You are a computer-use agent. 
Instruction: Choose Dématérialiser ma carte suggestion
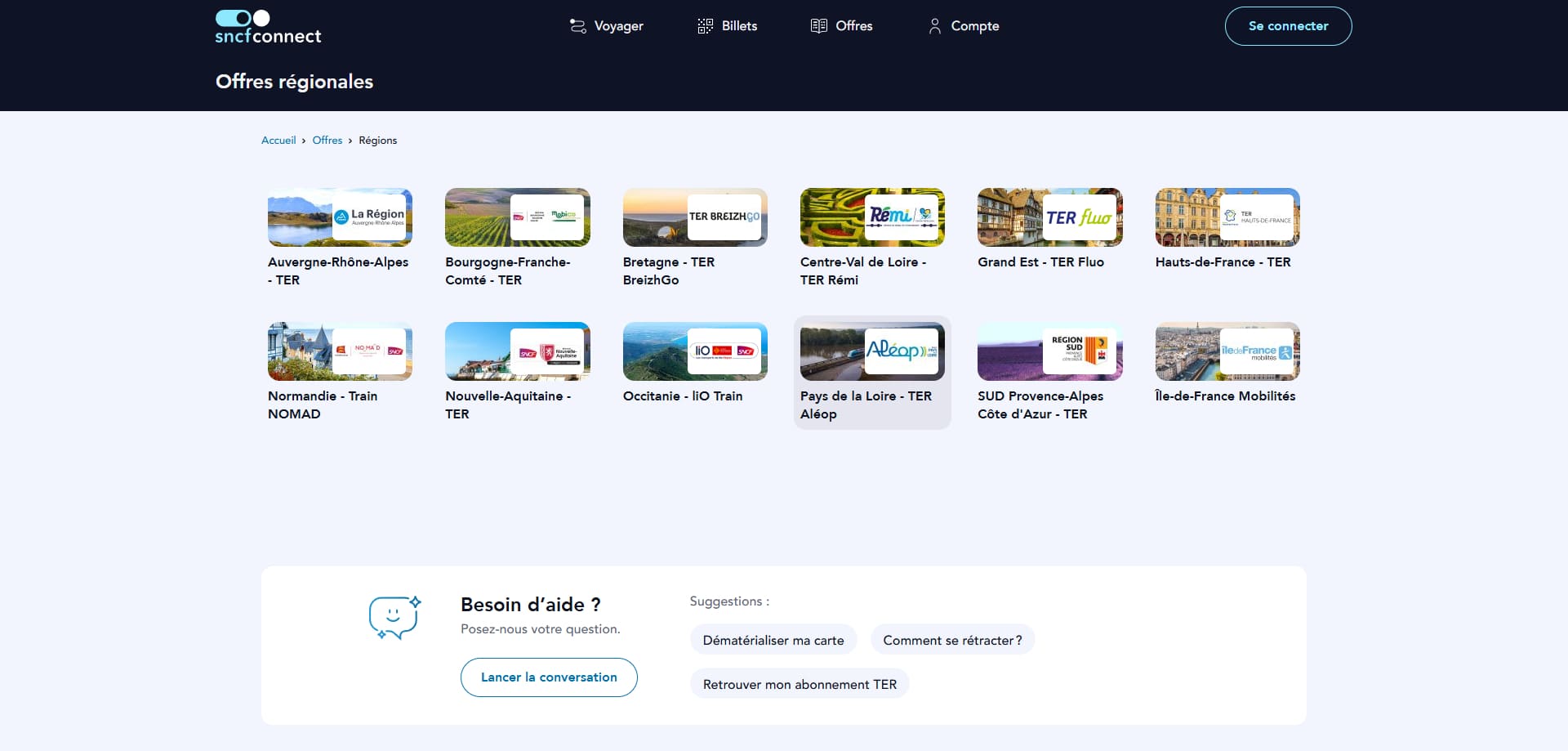[773, 640]
